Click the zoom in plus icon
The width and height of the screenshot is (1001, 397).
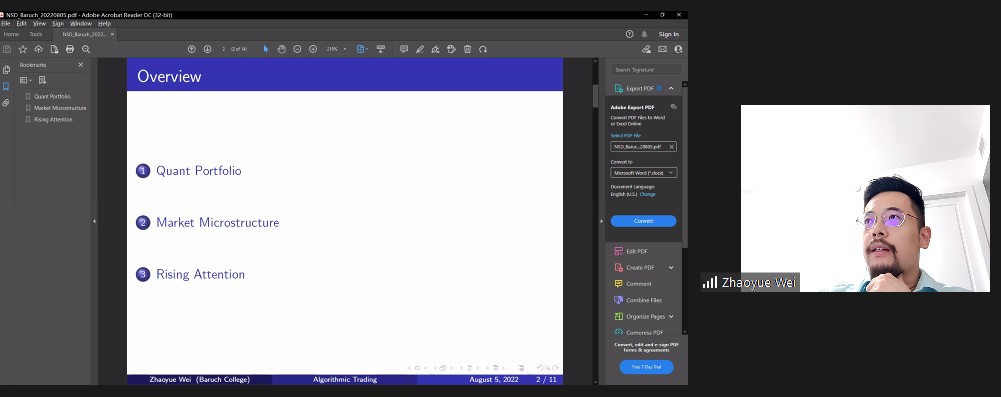pos(313,49)
